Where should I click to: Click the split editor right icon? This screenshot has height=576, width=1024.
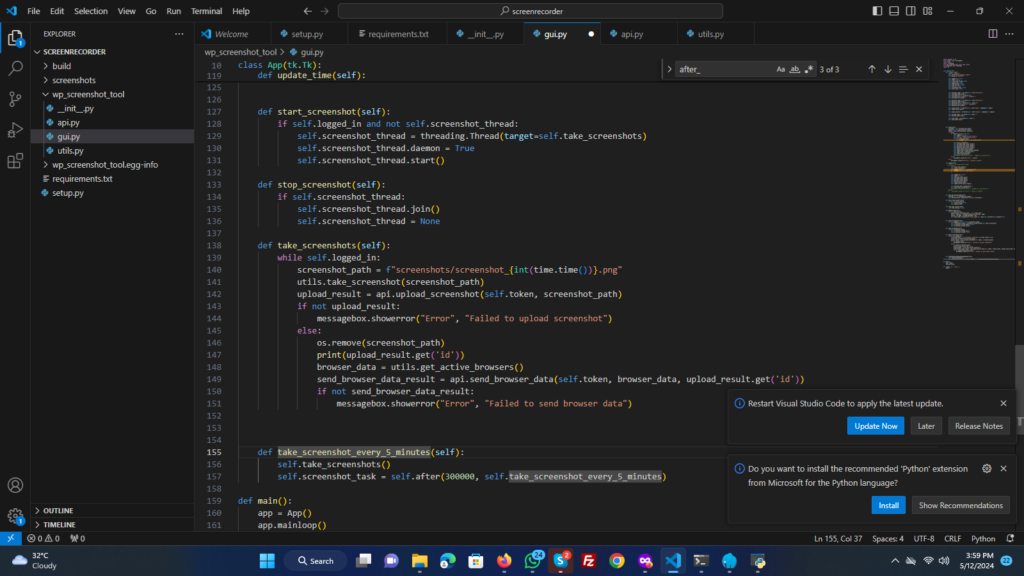[992, 33]
